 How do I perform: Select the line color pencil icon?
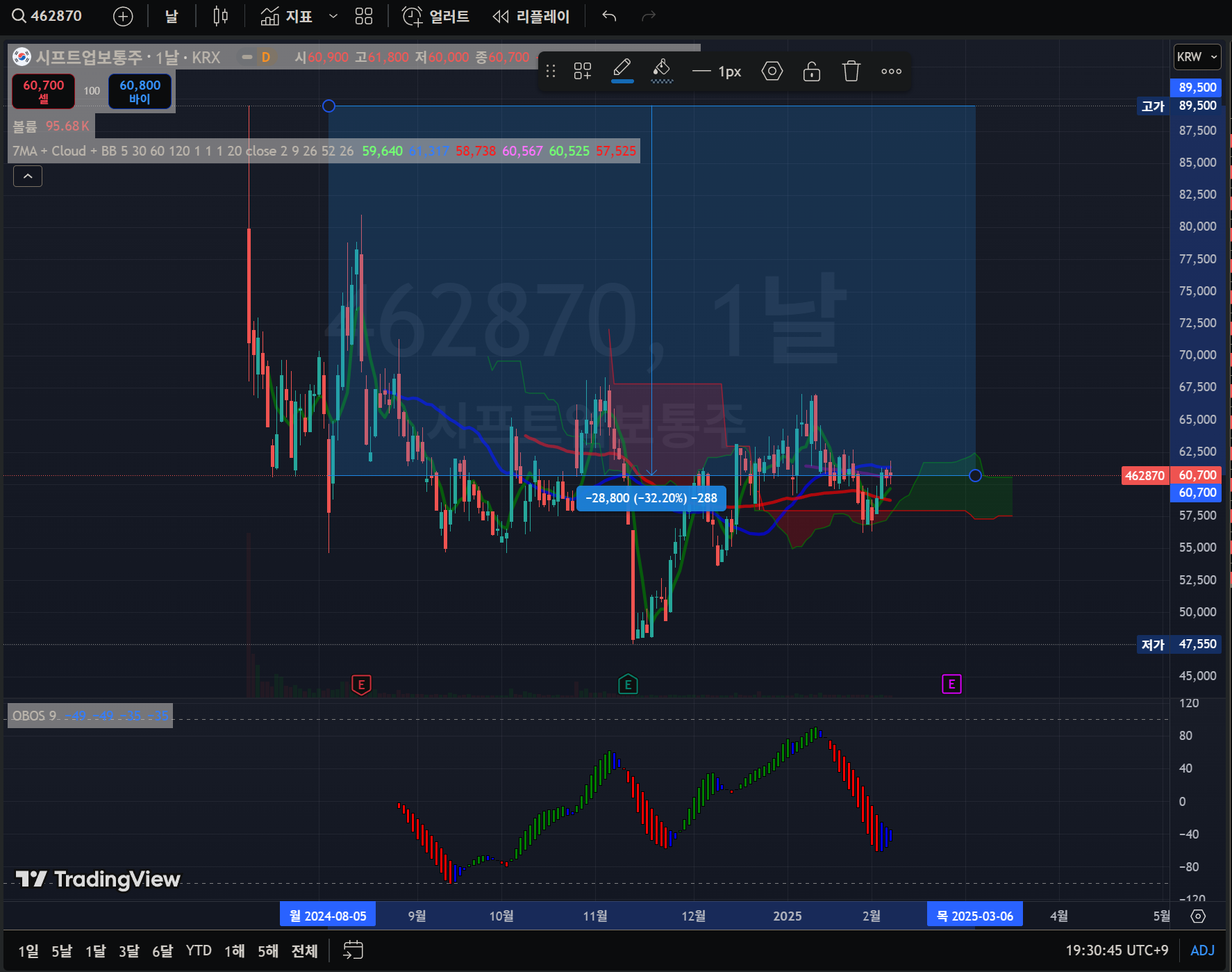point(622,69)
